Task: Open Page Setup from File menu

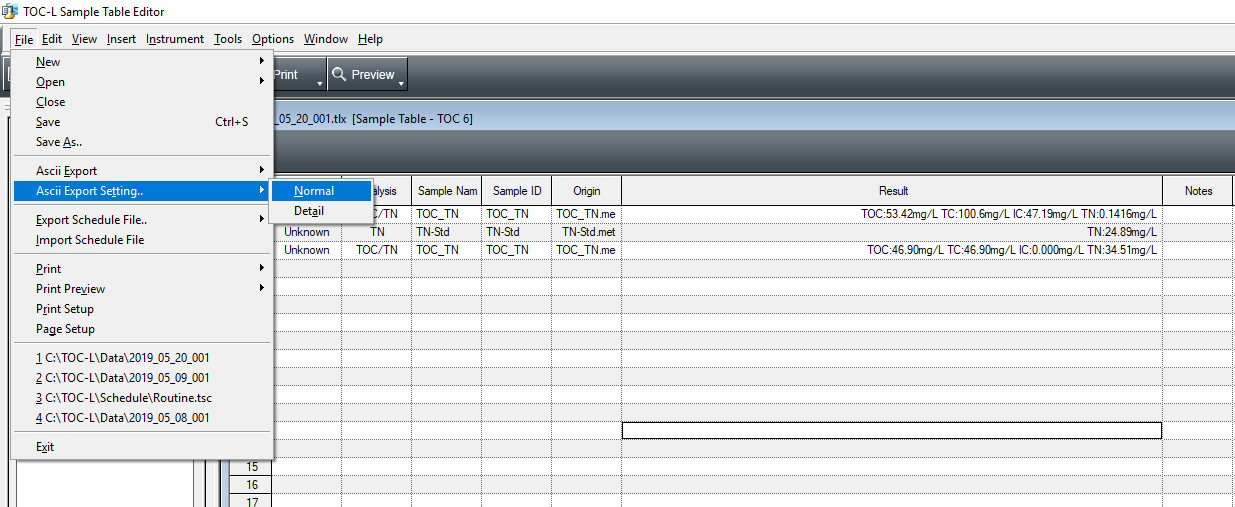Action: [x=65, y=329]
